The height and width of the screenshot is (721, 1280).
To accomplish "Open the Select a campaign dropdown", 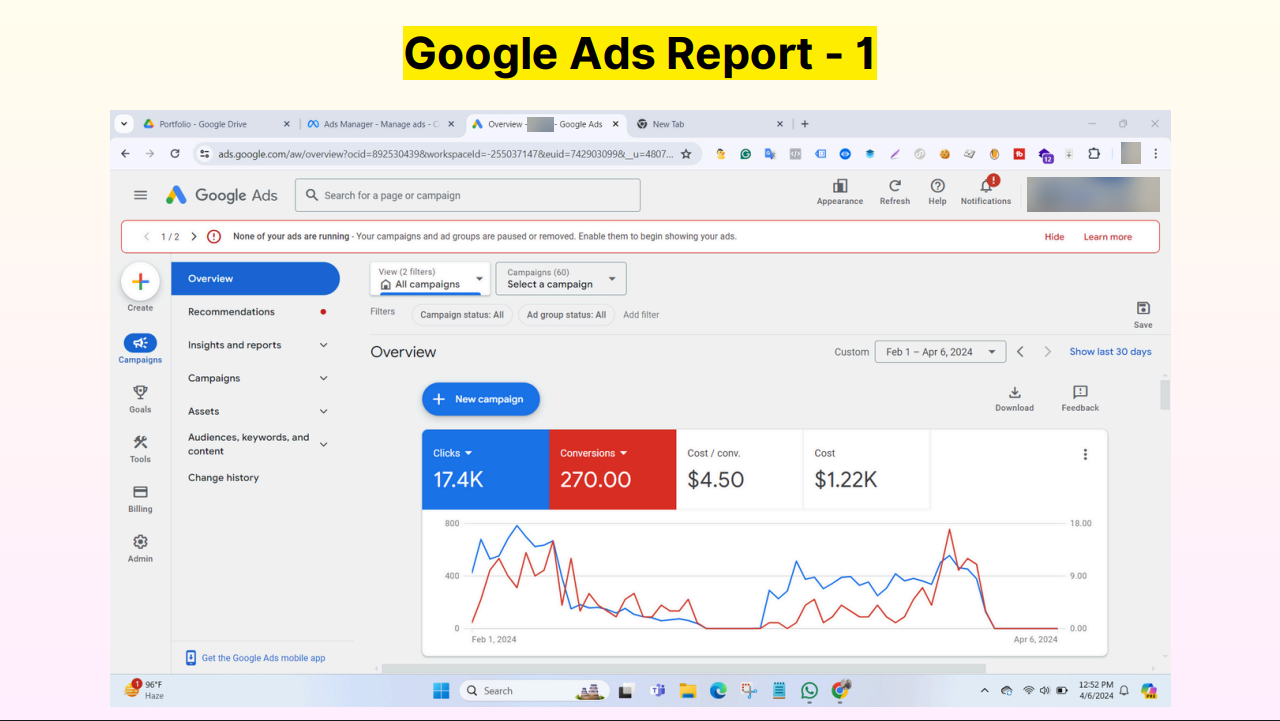I will pos(561,279).
